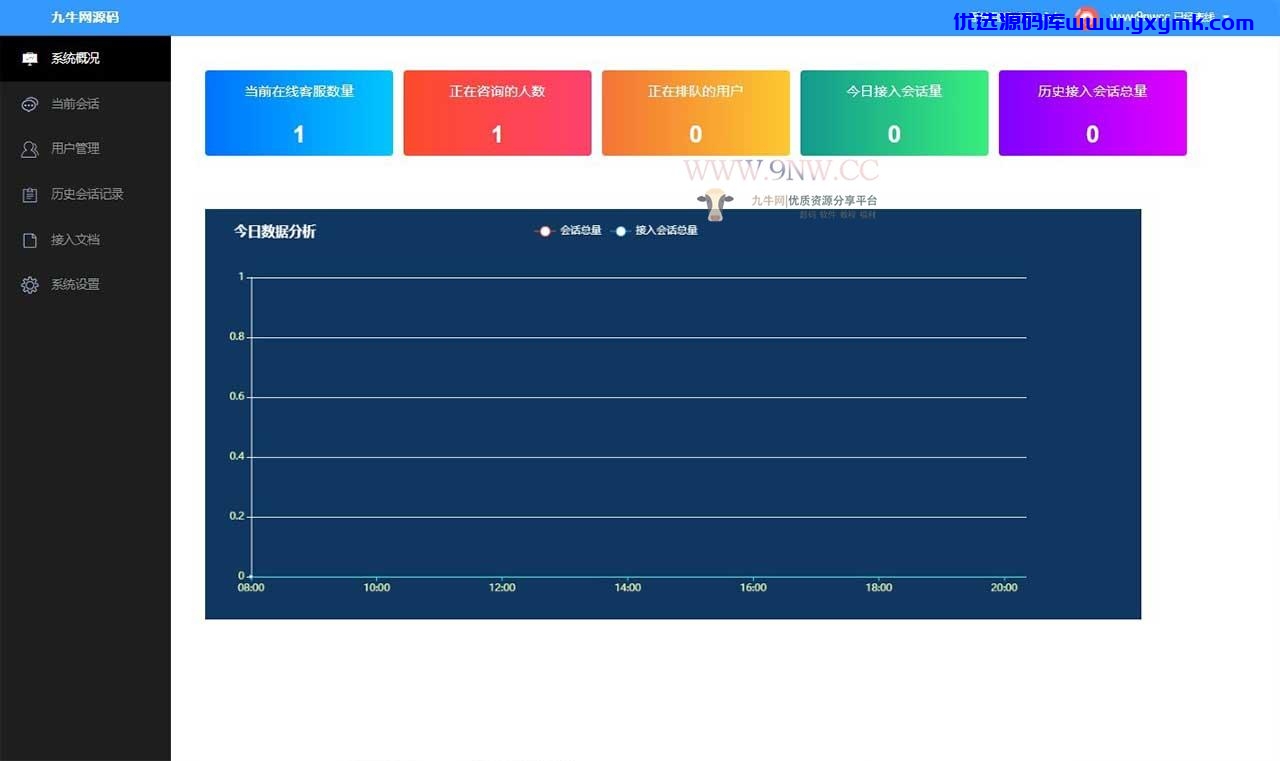Viewport: 1280px width, 761px height.
Task: Click the 系统设置 gear icon
Action: point(30,285)
